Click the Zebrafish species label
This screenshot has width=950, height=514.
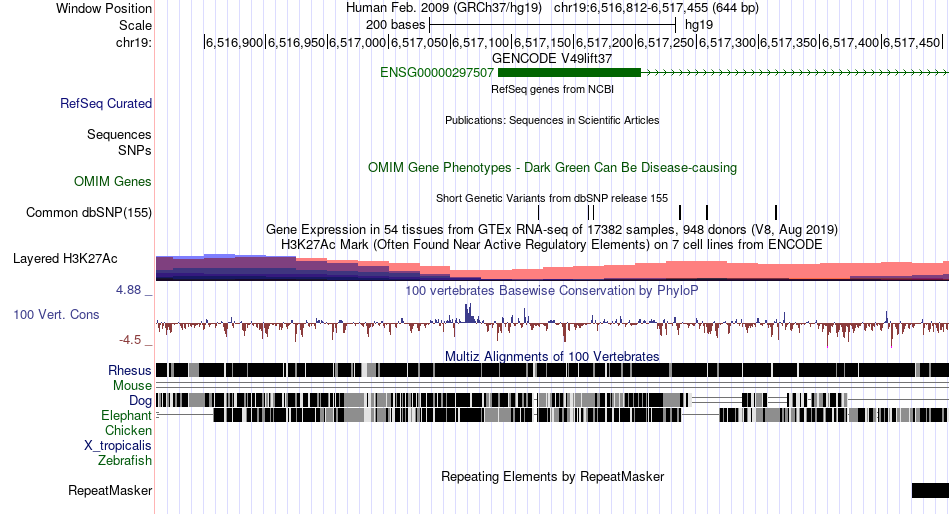click(x=125, y=461)
